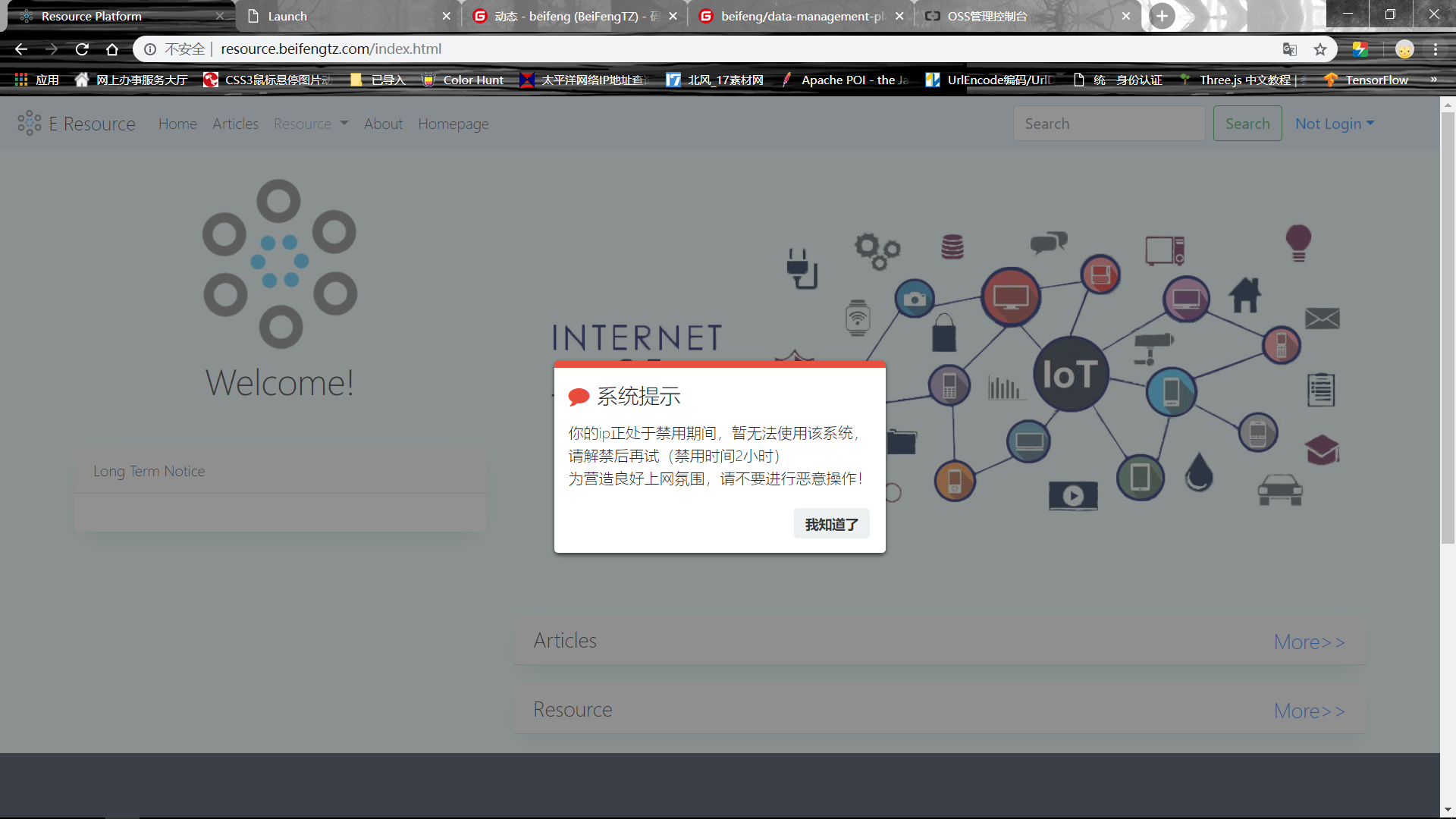Click the E Resource site logo
Image resolution: width=1456 pixels, height=819 pixels.
(75, 123)
